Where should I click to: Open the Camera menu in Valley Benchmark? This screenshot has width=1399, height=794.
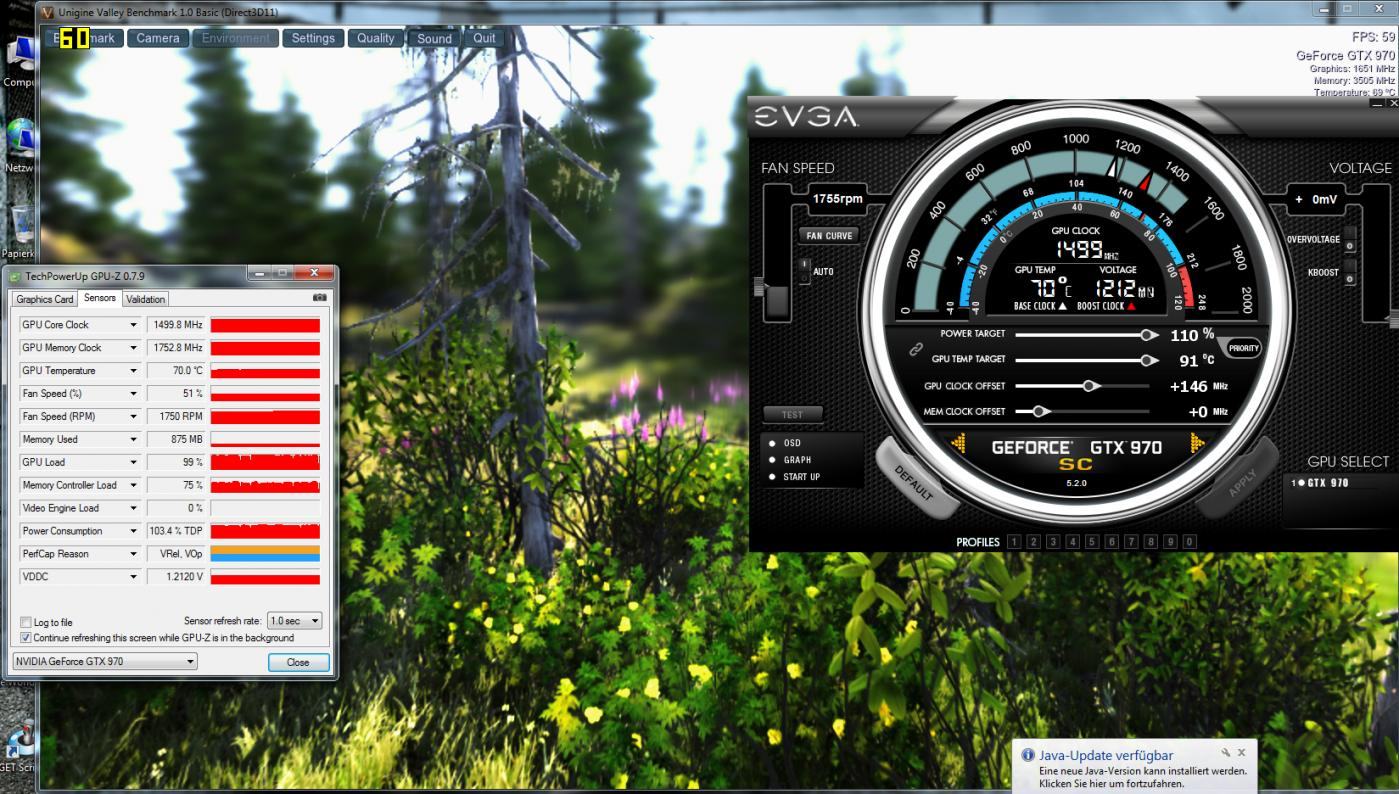coord(158,38)
